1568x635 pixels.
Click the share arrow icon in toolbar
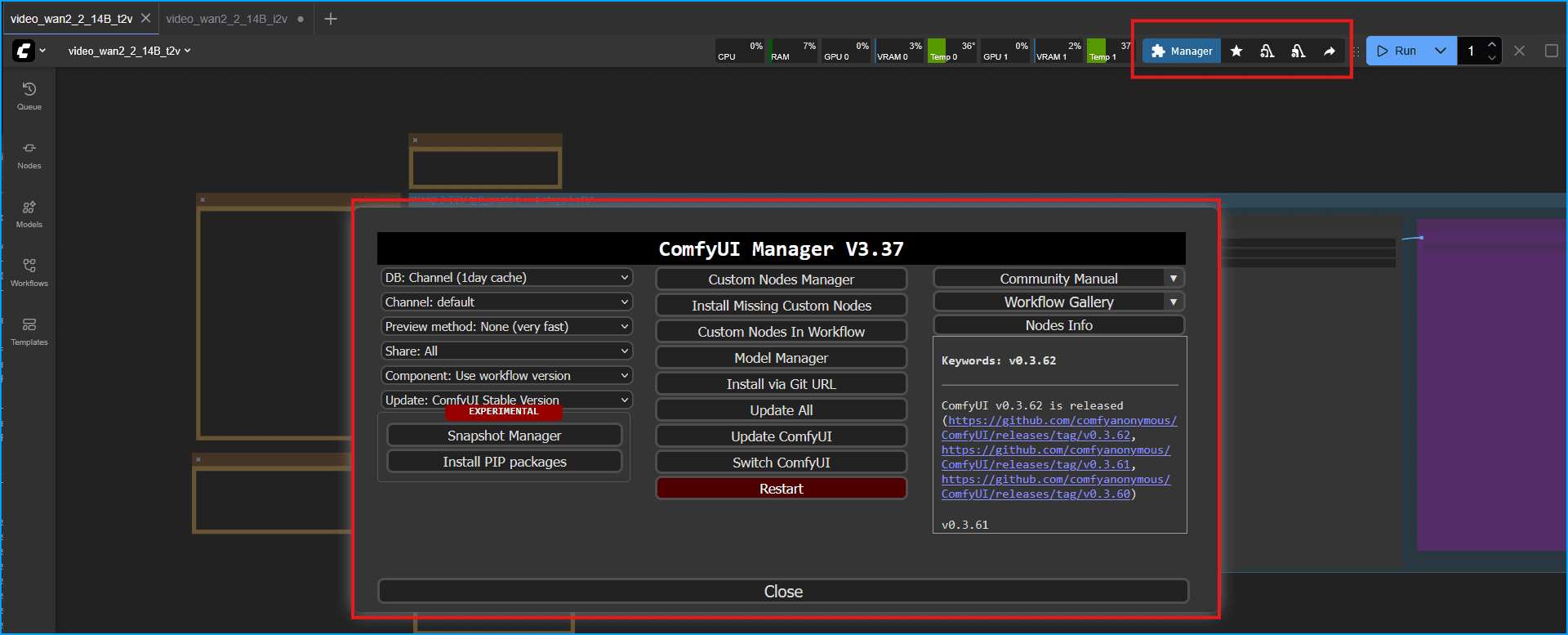(x=1330, y=51)
